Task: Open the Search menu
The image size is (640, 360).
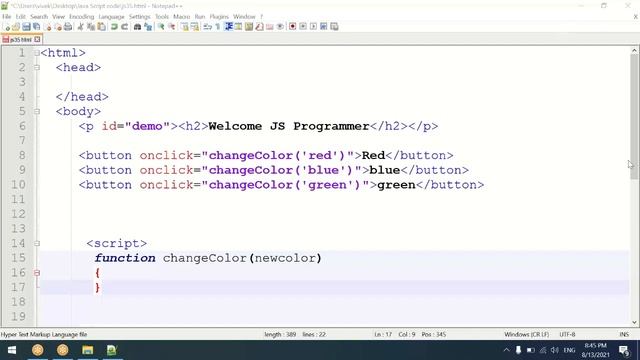Action: (39, 17)
